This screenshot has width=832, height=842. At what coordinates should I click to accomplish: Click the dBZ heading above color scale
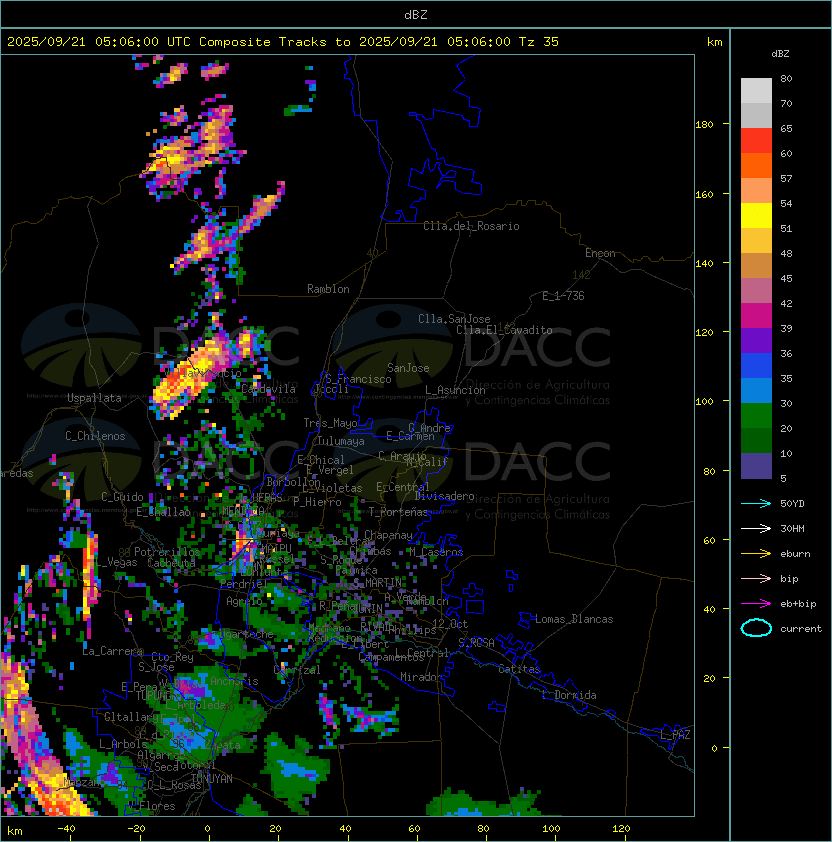[780, 54]
